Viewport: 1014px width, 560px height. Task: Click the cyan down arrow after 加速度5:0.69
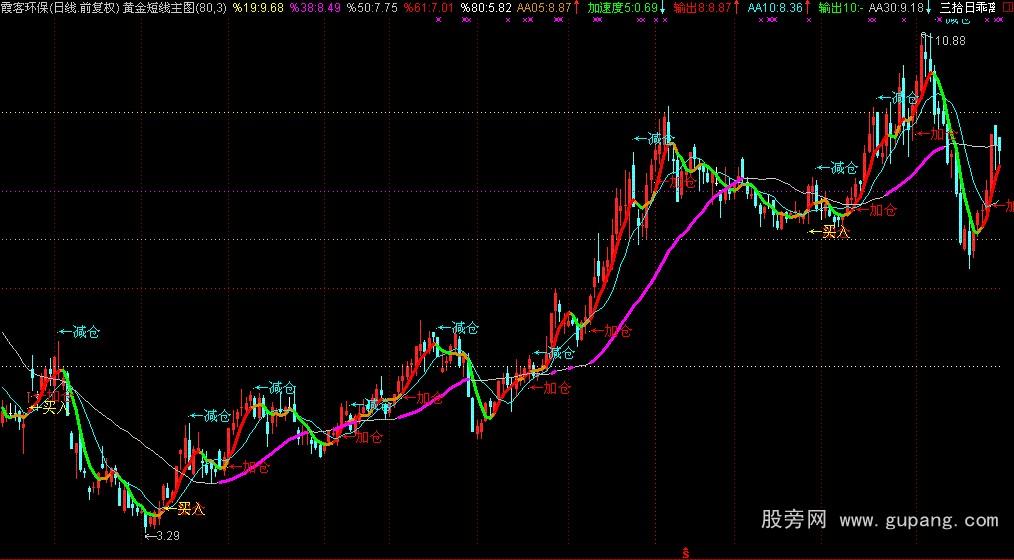tap(664, 7)
